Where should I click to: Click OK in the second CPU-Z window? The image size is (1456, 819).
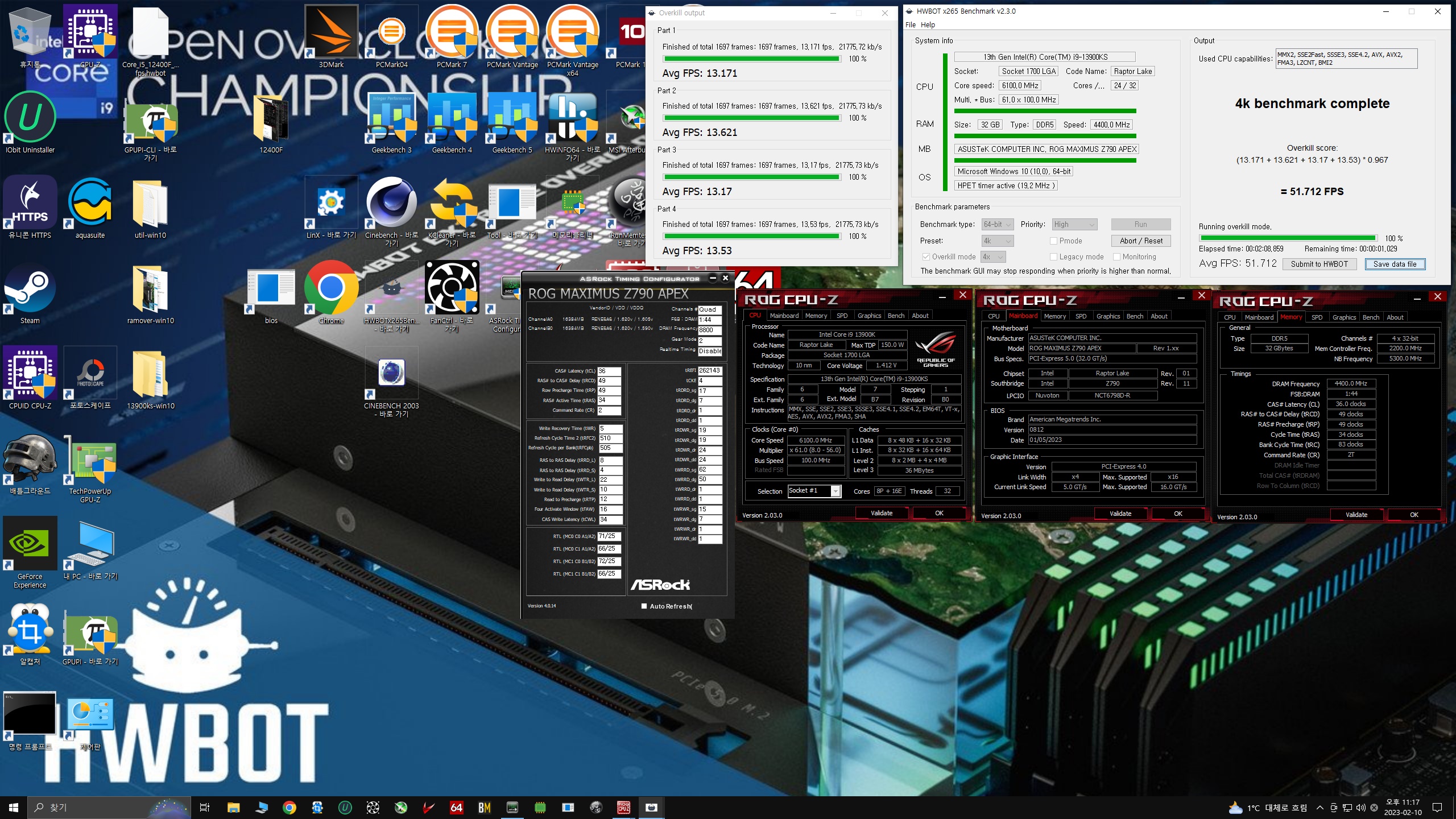point(1178,514)
